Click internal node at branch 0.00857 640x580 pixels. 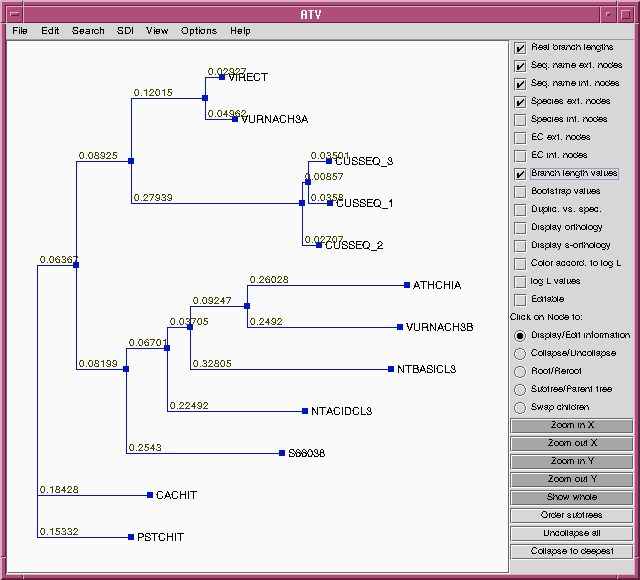point(308,182)
